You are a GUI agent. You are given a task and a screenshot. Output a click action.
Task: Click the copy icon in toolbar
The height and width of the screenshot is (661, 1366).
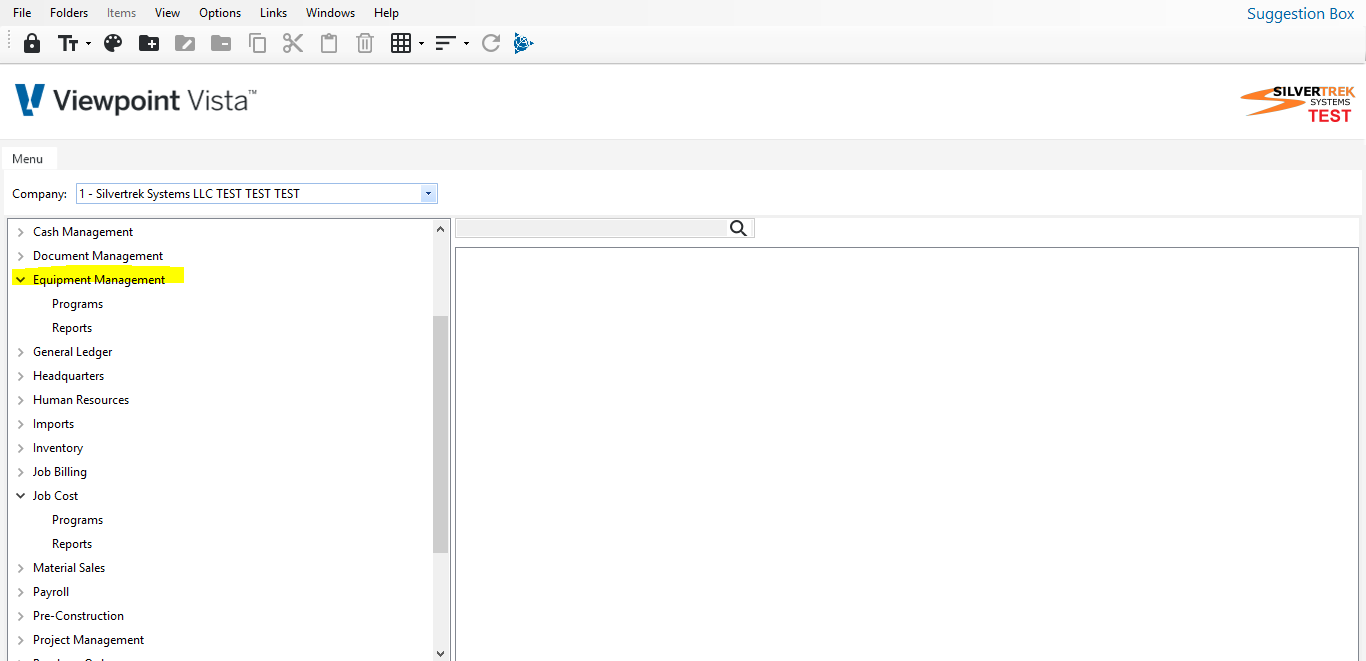257,43
